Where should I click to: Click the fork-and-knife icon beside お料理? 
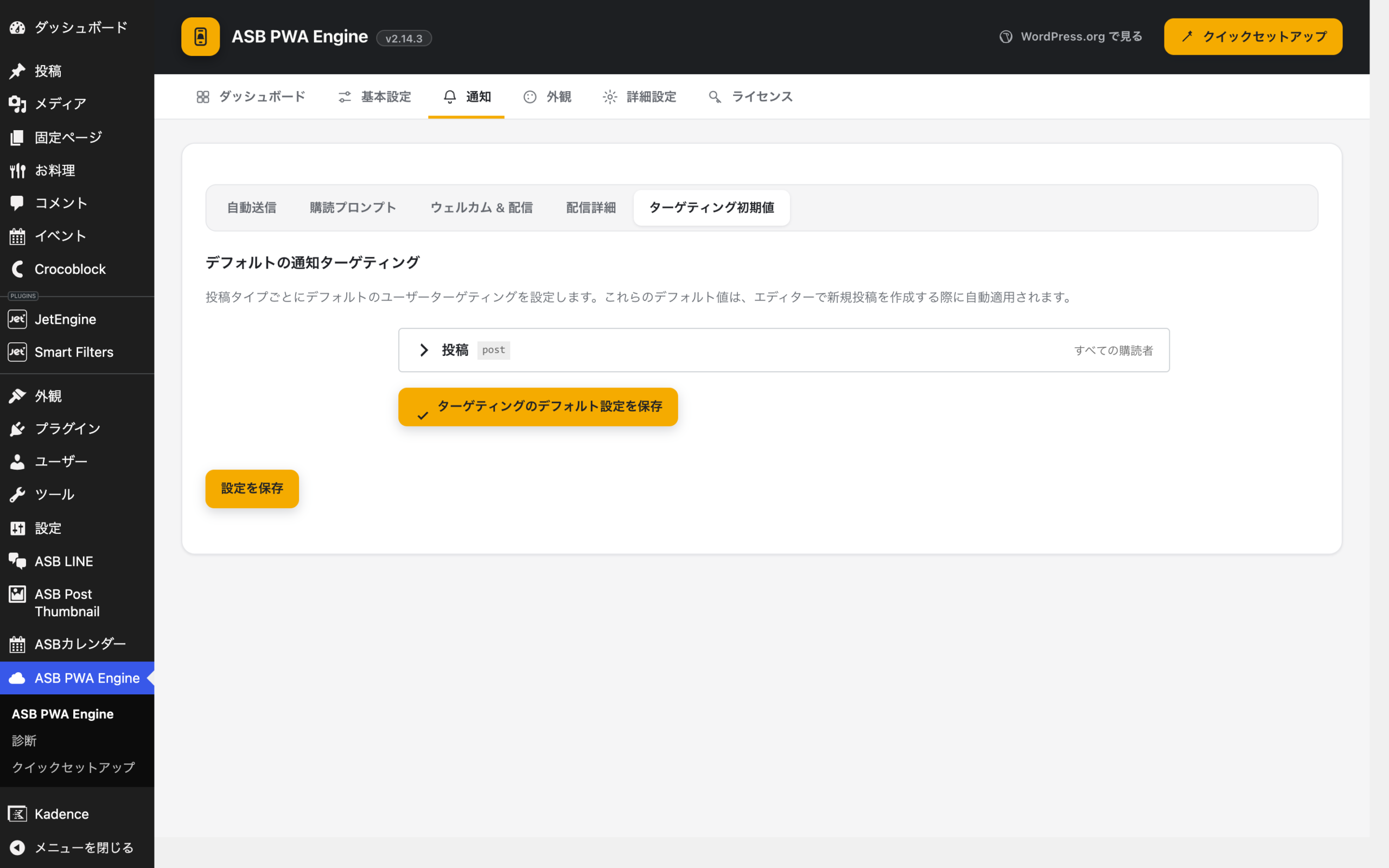[17, 170]
